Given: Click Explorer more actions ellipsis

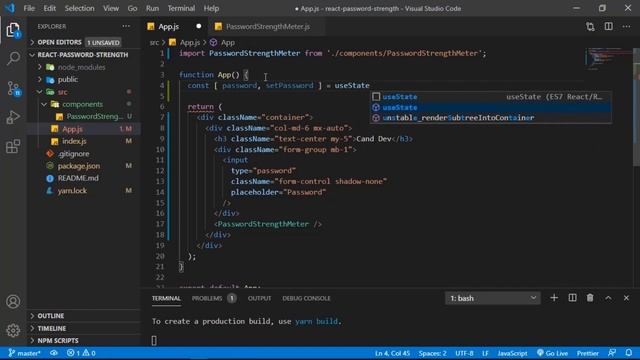Looking at the screenshot, I should coord(126,26).
